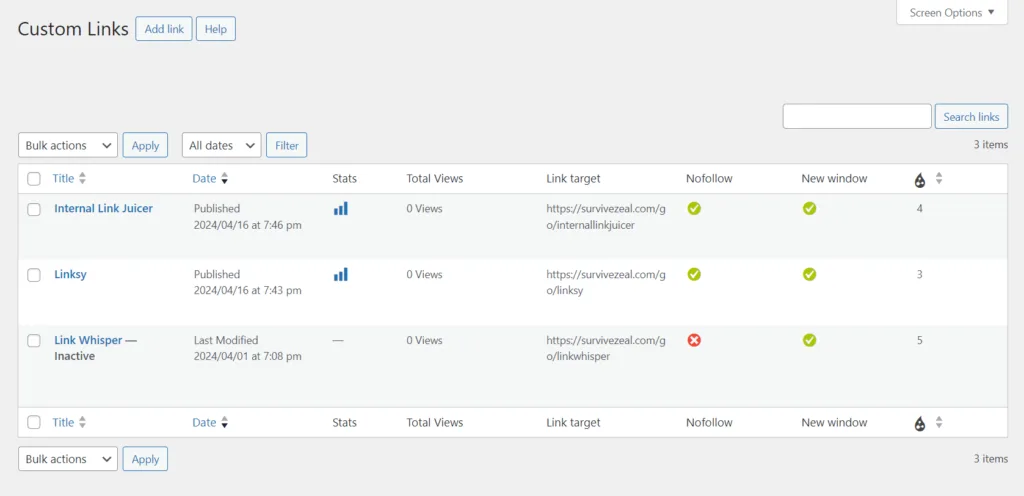Click the go/linkwhisper link target URL
The width and height of the screenshot is (1024, 496).
605,349
